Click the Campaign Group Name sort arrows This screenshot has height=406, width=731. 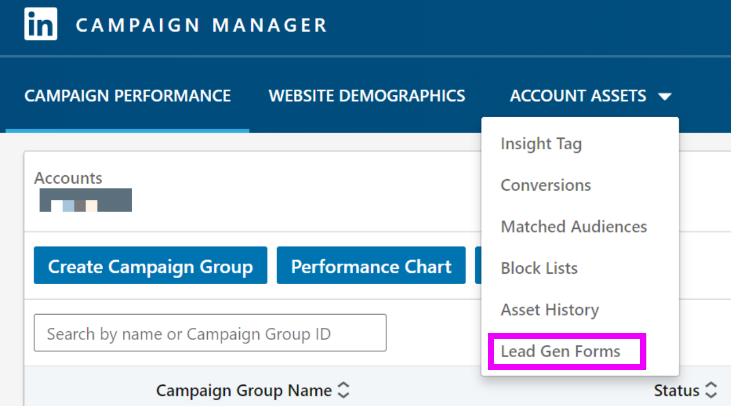pos(344,389)
